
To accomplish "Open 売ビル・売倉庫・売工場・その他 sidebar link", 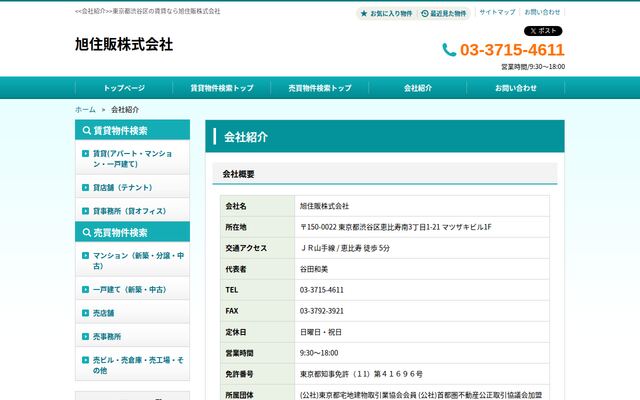I will (x=133, y=365).
